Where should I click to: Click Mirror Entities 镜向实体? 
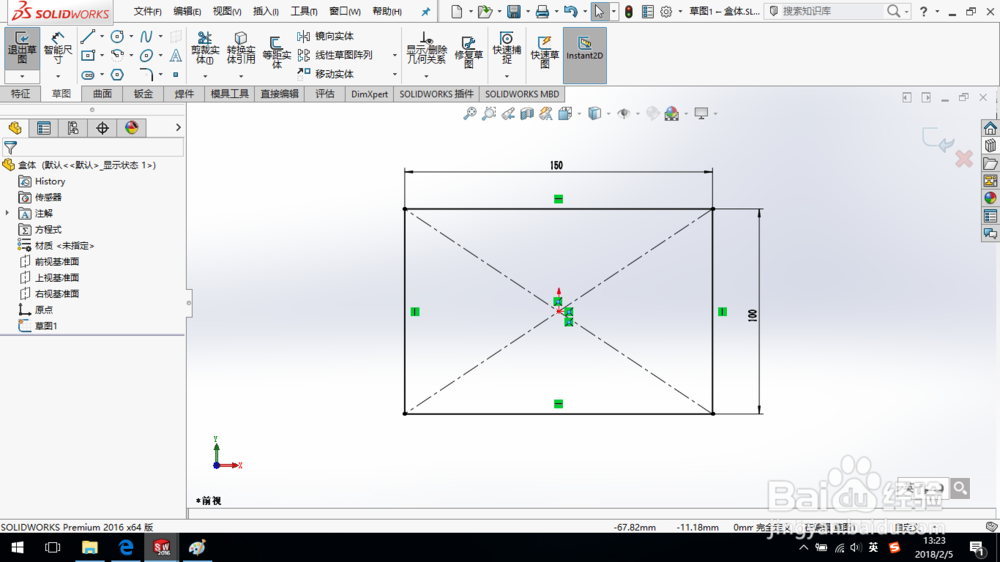click(326, 36)
